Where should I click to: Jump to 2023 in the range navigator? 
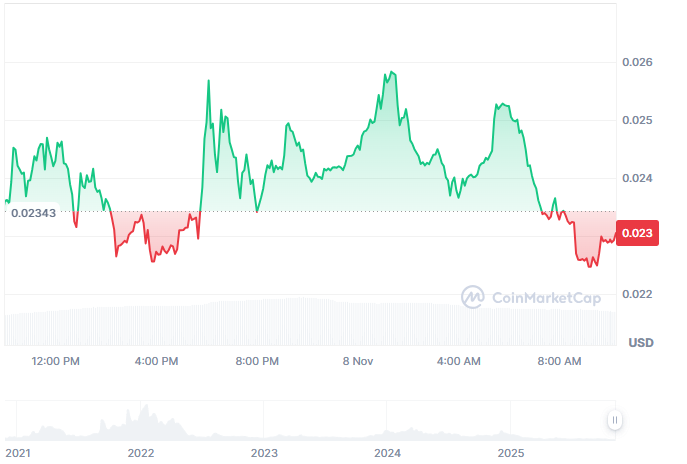(x=264, y=452)
